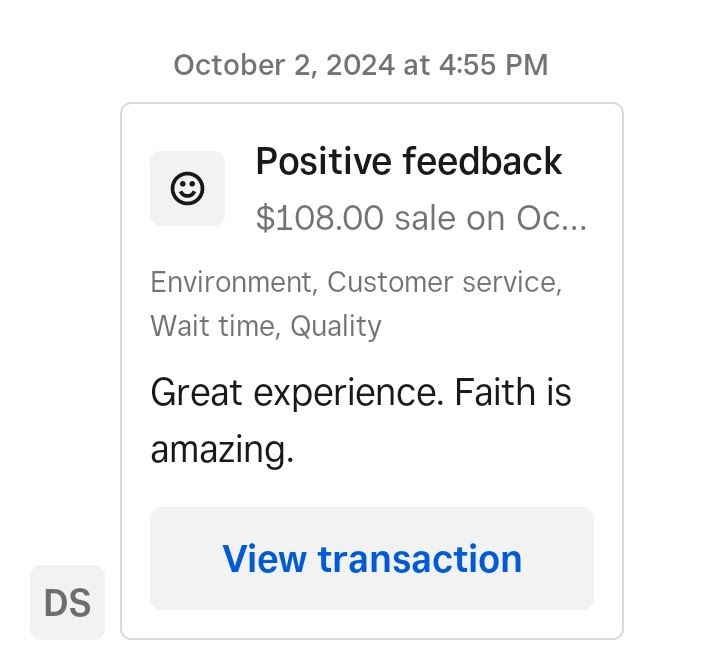Click the truncated 'Oc...' sale date
The width and height of the screenshot is (720, 652).
click(x=551, y=218)
